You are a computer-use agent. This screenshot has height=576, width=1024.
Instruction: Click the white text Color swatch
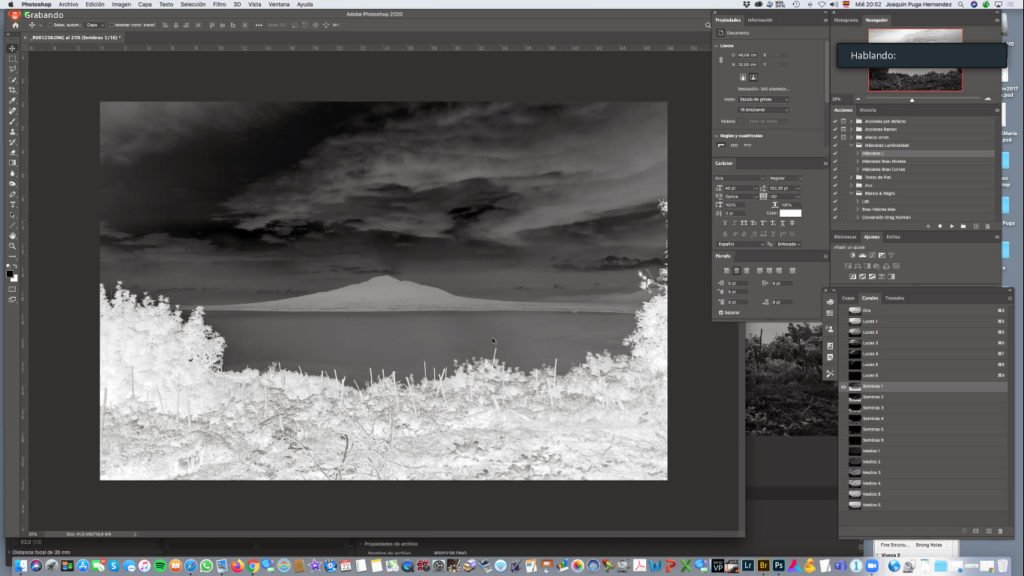pyautogui.click(x=790, y=213)
